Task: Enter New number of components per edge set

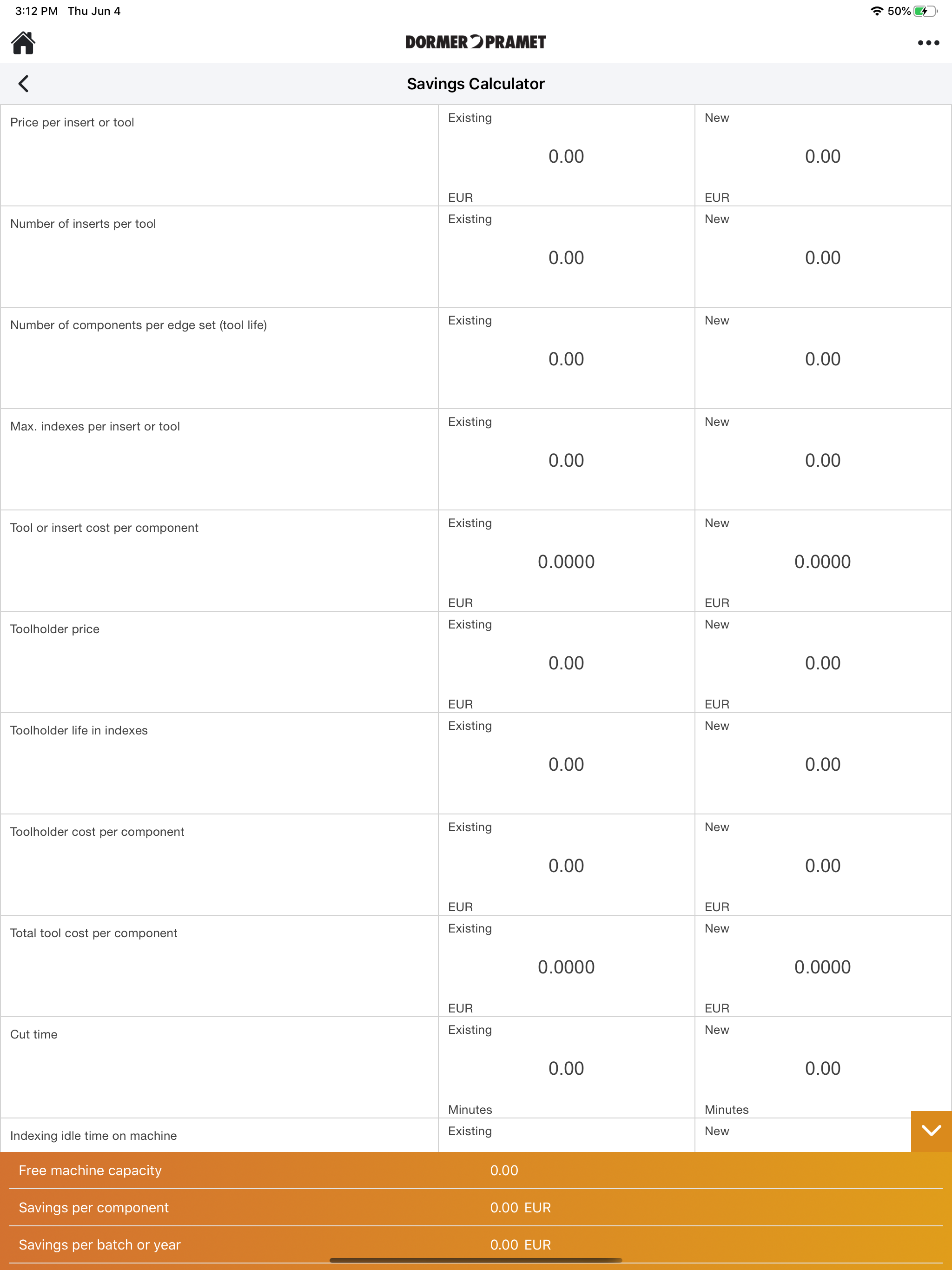Action: [822, 358]
